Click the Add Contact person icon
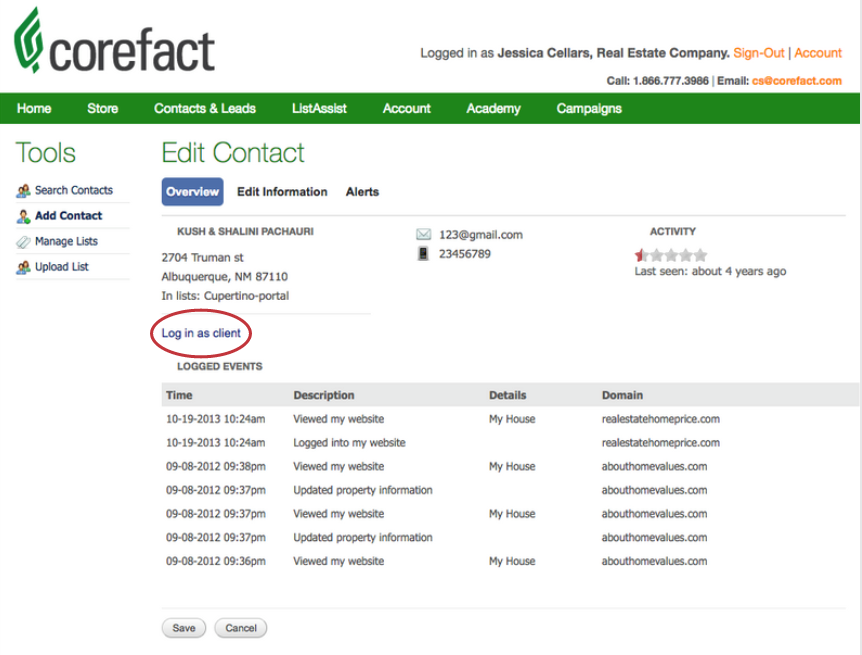This screenshot has width=862, height=655. pos(23,216)
